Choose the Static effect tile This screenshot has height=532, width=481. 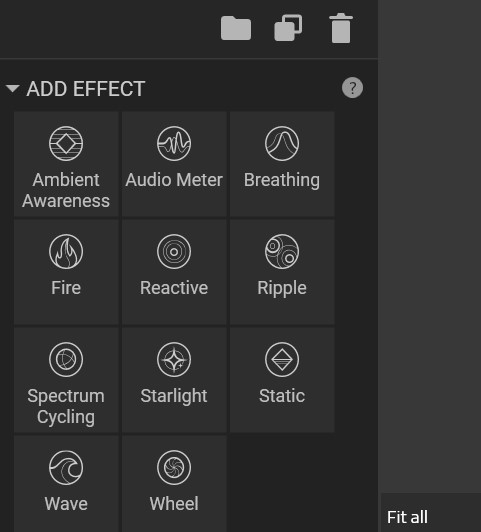[282, 380]
